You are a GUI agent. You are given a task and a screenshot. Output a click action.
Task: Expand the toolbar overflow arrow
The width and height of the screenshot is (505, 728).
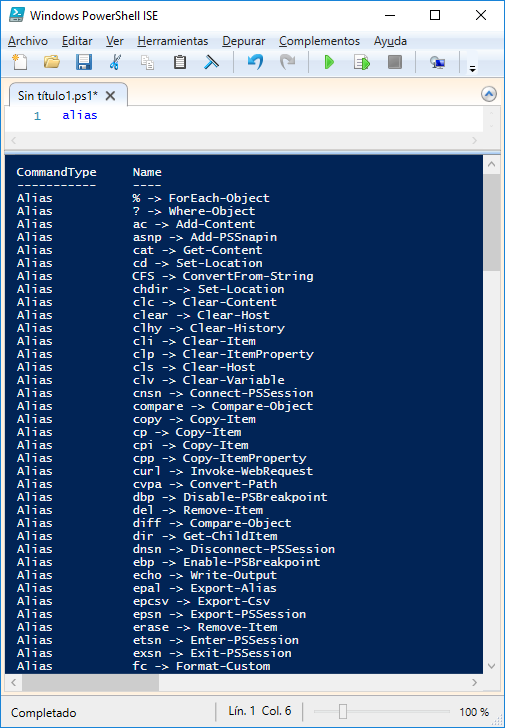click(x=473, y=69)
